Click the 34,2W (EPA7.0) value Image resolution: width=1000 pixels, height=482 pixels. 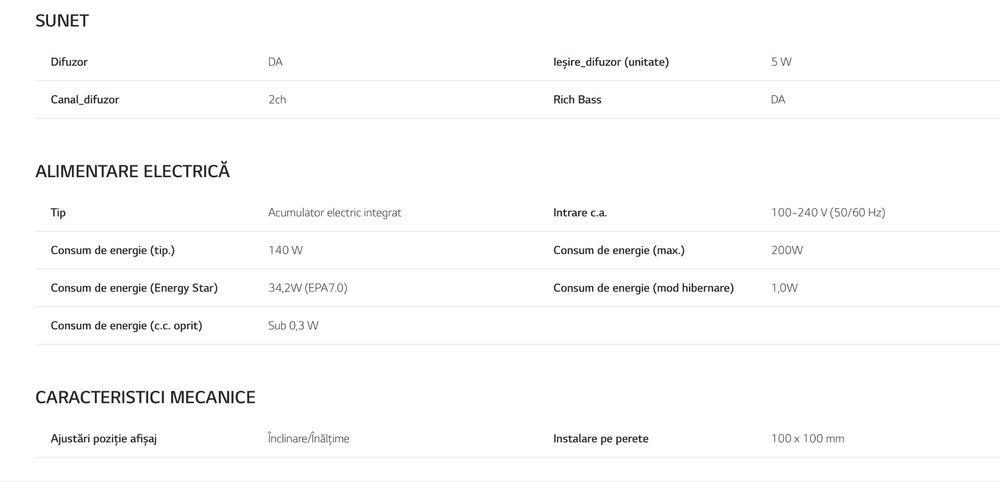coord(307,288)
